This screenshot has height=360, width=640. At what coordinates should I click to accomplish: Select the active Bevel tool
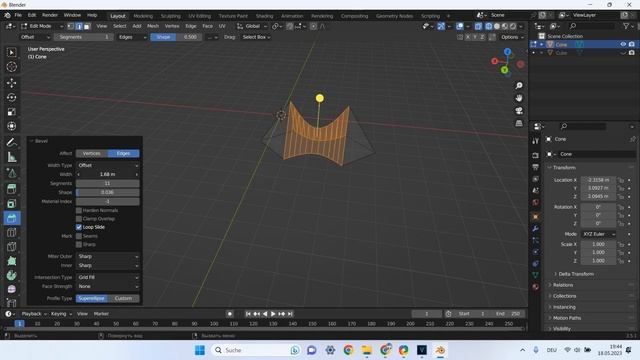pyautogui.click(x=11, y=218)
